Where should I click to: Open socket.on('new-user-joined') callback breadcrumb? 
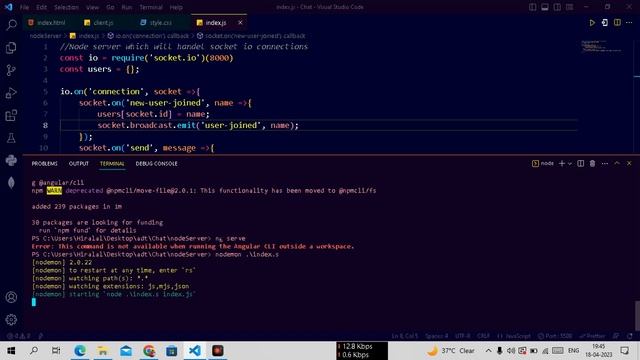tap(255, 36)
